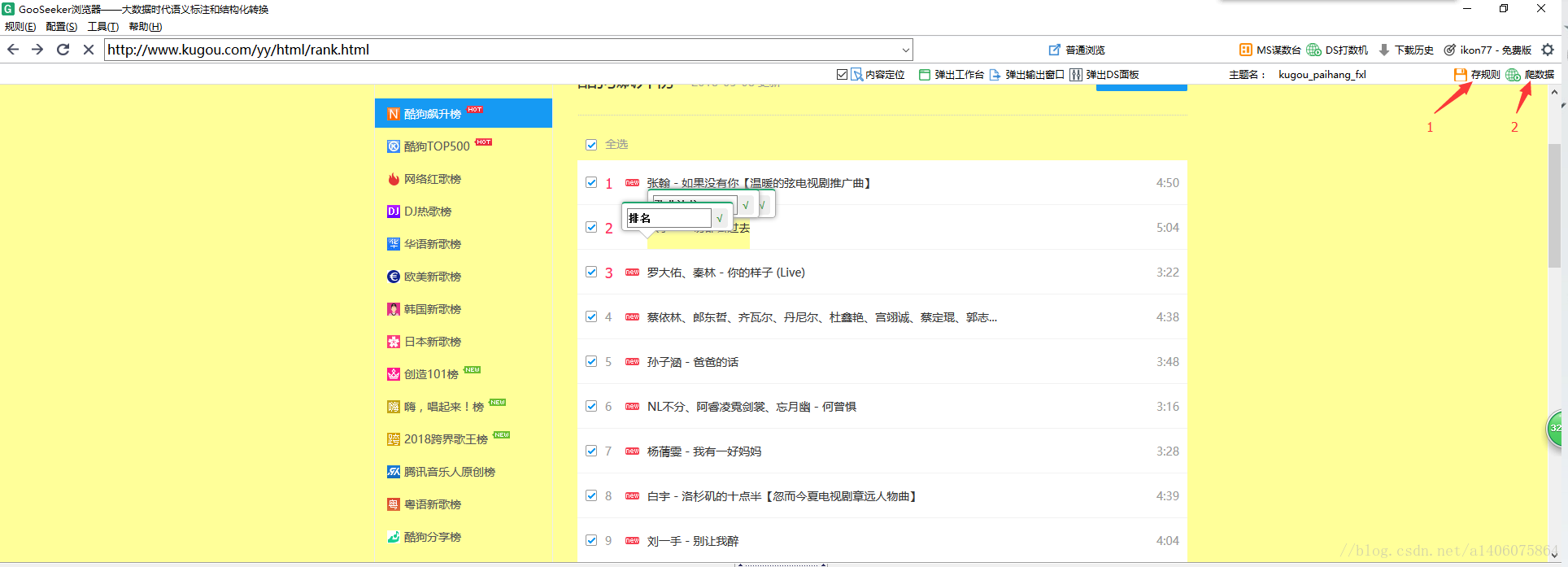Screen dimensions: 1568x567
Task: Toggle the 内容定位 checkbox
Action: [x=842, y=74]
